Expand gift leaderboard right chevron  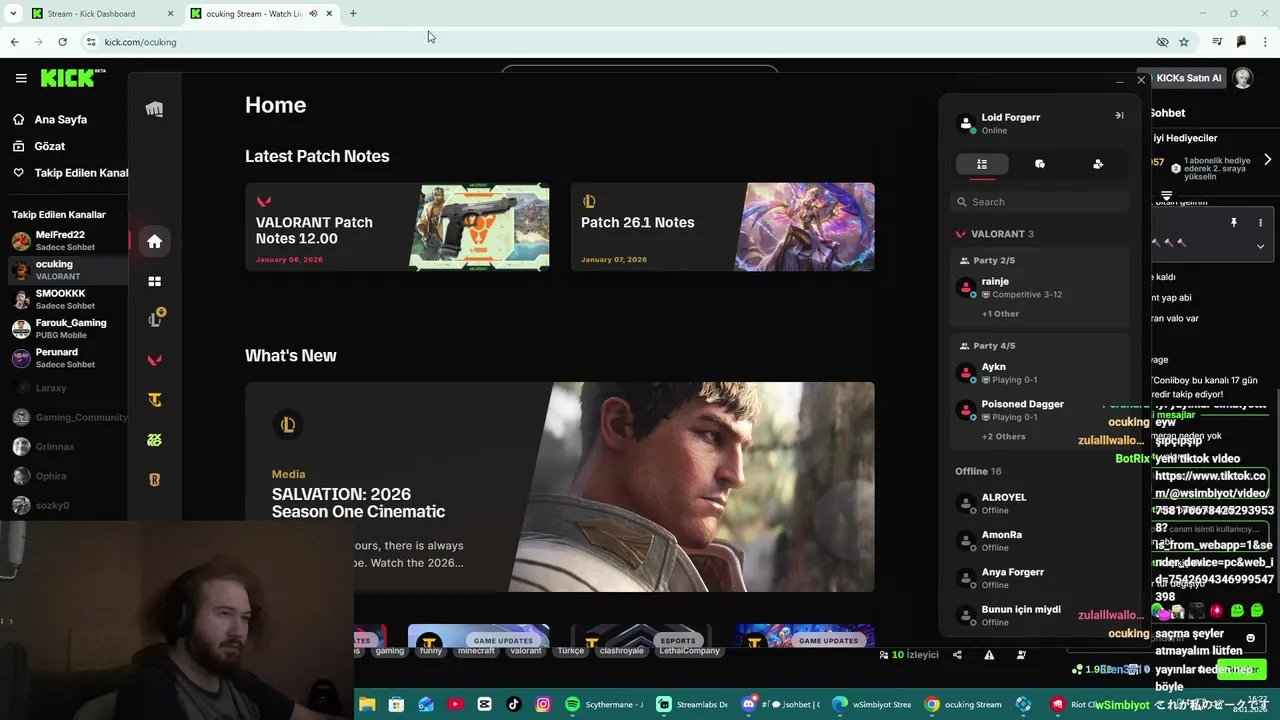pos(1267,160)
